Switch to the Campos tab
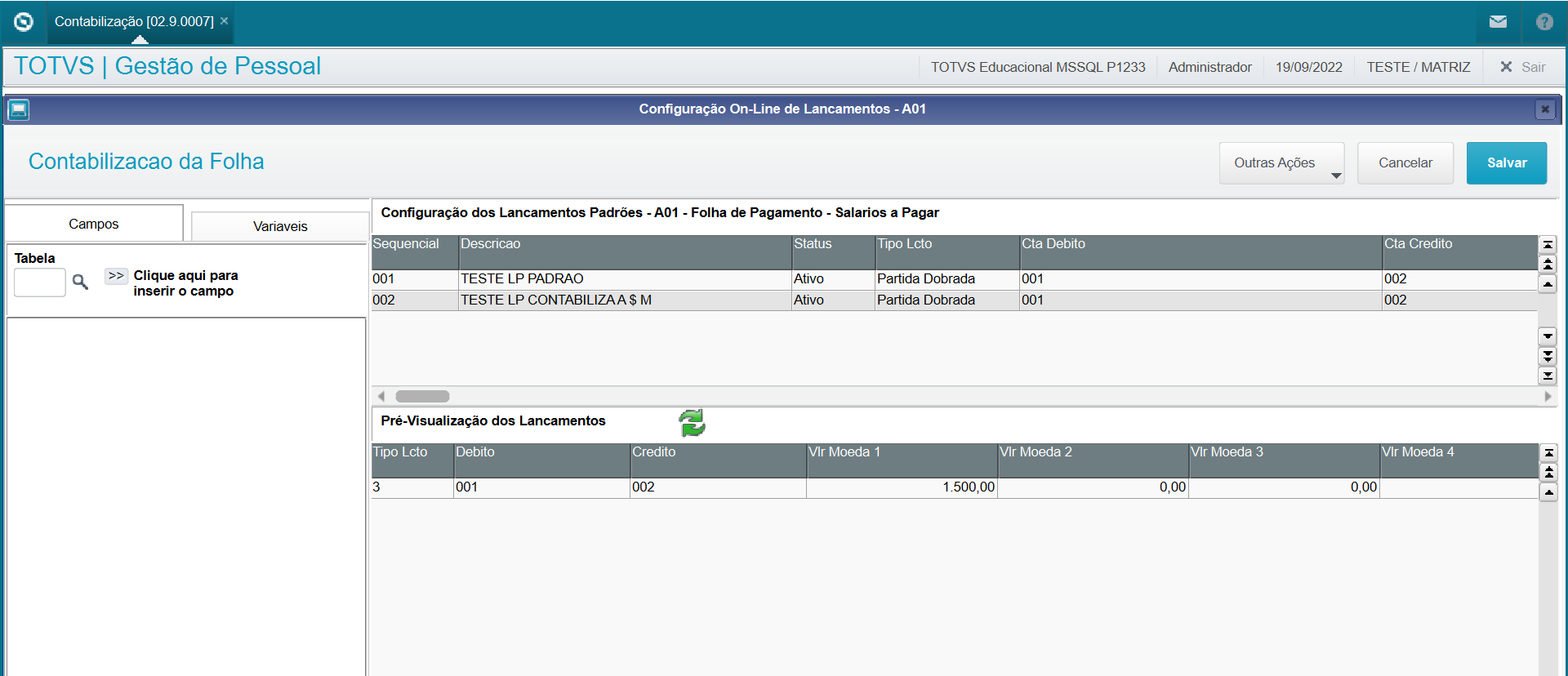Image resolution: width=1568 pixels, height=676 pixels. (x=94, y=224)
